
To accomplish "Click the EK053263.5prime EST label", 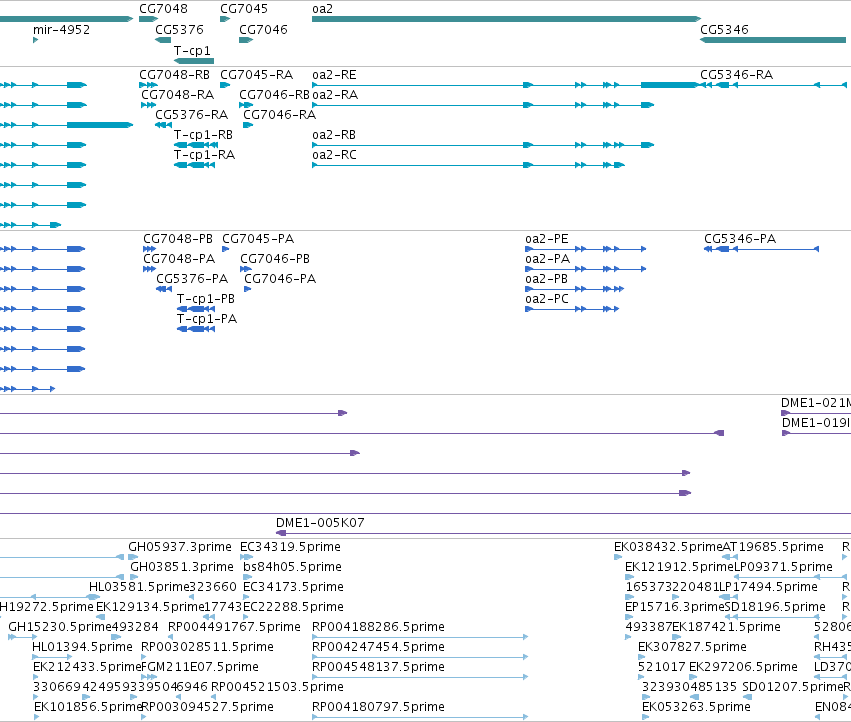I will (x=696, y=707).
